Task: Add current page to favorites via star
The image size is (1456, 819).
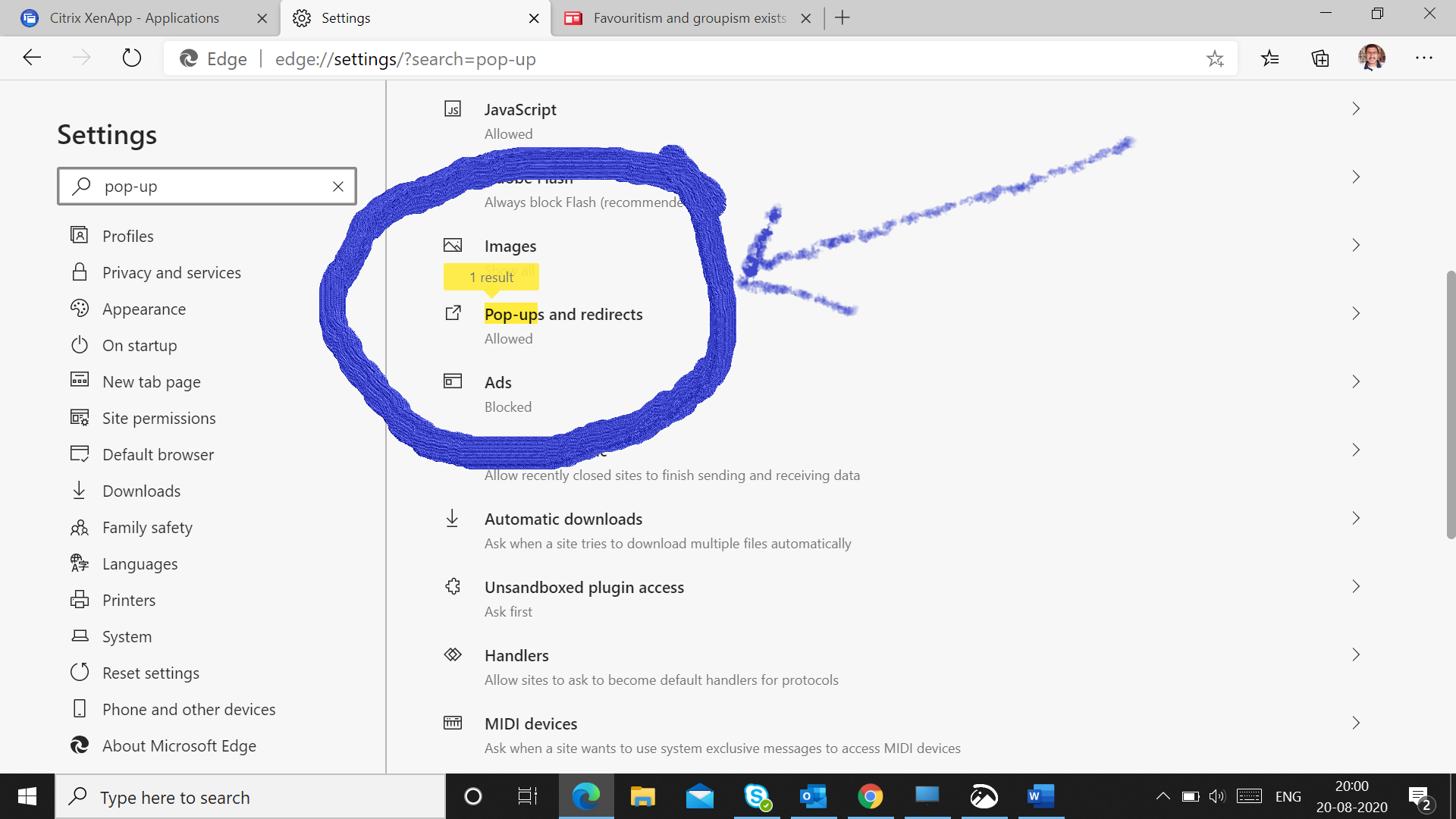Action: click(x=1216, y=58)
